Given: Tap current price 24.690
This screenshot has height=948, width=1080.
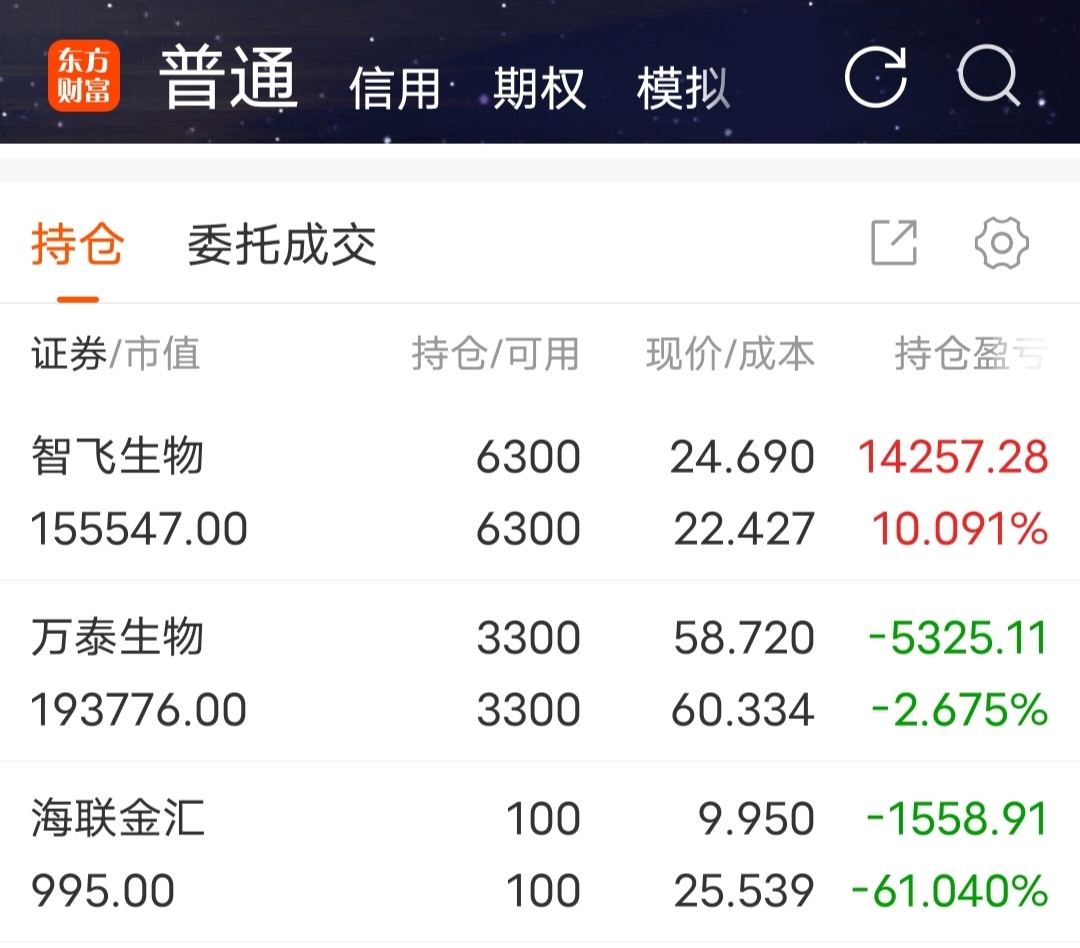Looking at the screenshot, I should [x=742, y=457].
